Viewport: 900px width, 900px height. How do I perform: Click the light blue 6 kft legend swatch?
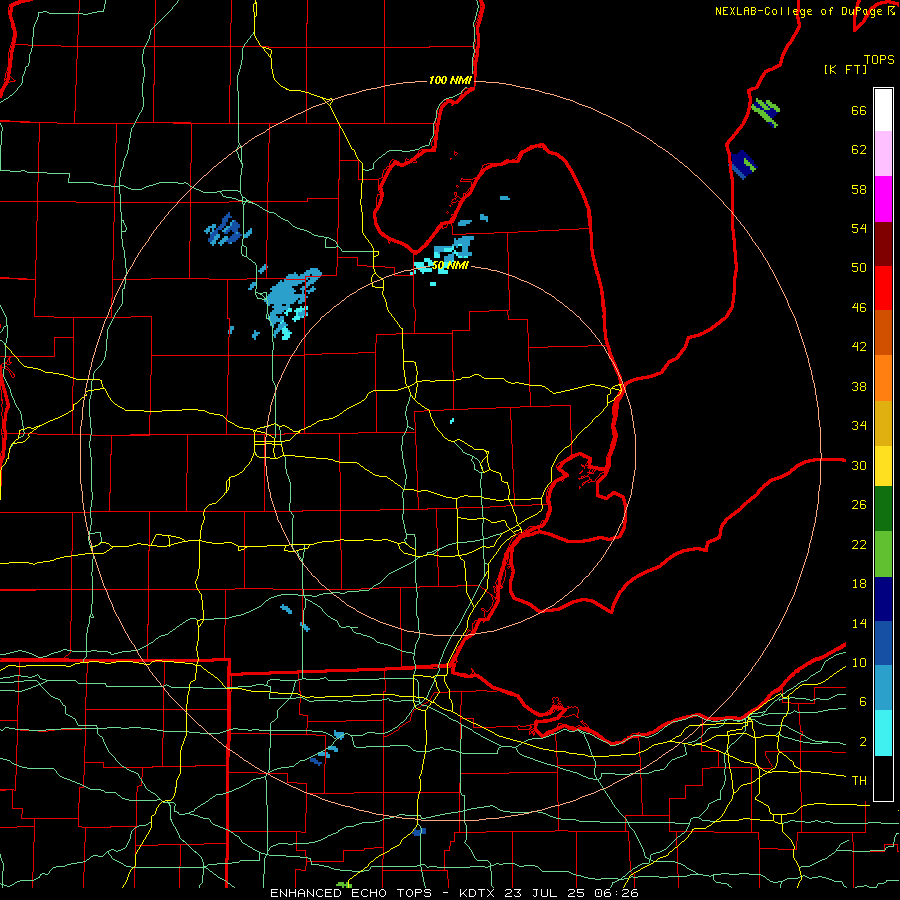click(x=883, y=688)
